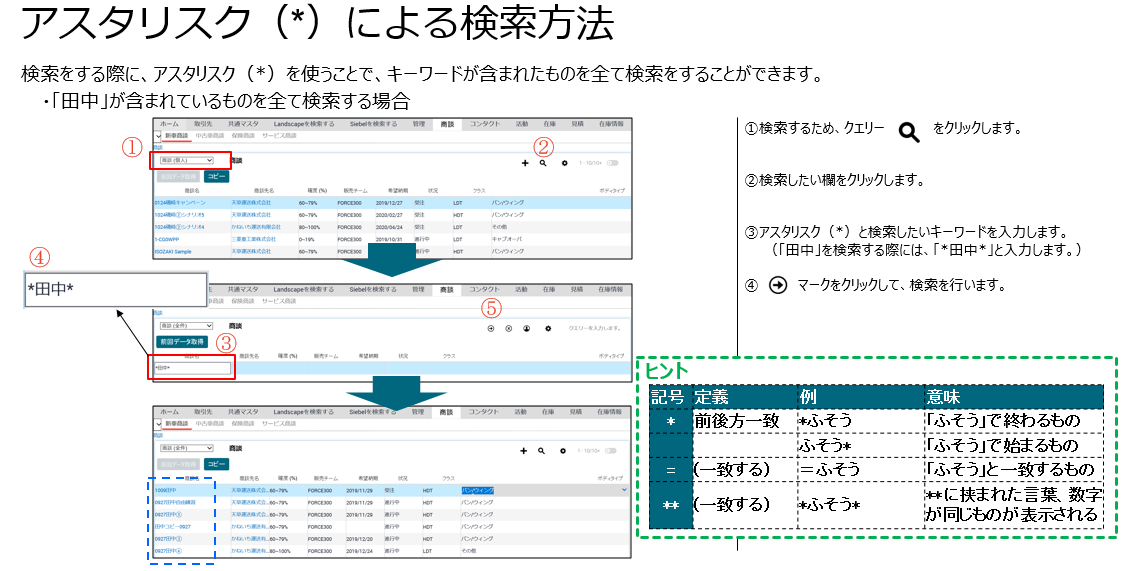The height and width of the screenshot is (571, 1128).
Task: Click the circled X cancel-query icon in middle screenshot
Action: 508,328
